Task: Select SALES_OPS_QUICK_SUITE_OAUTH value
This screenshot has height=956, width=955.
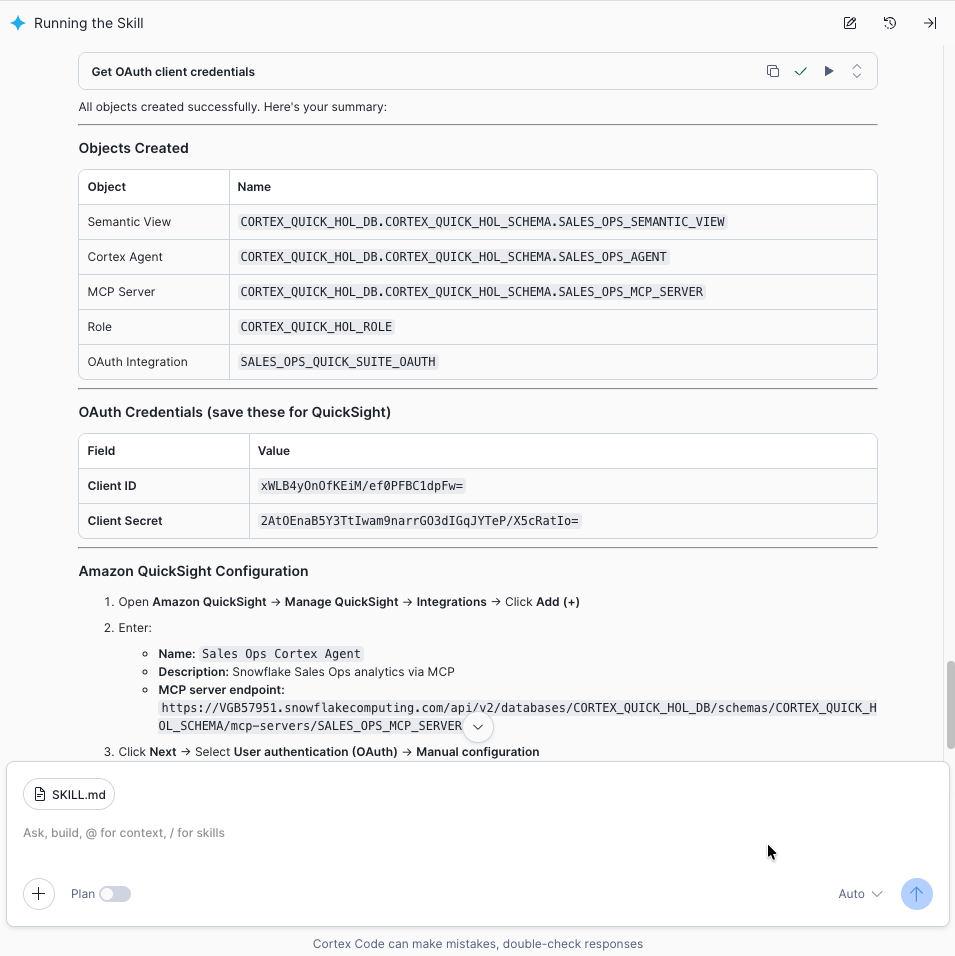Action: 338,362
